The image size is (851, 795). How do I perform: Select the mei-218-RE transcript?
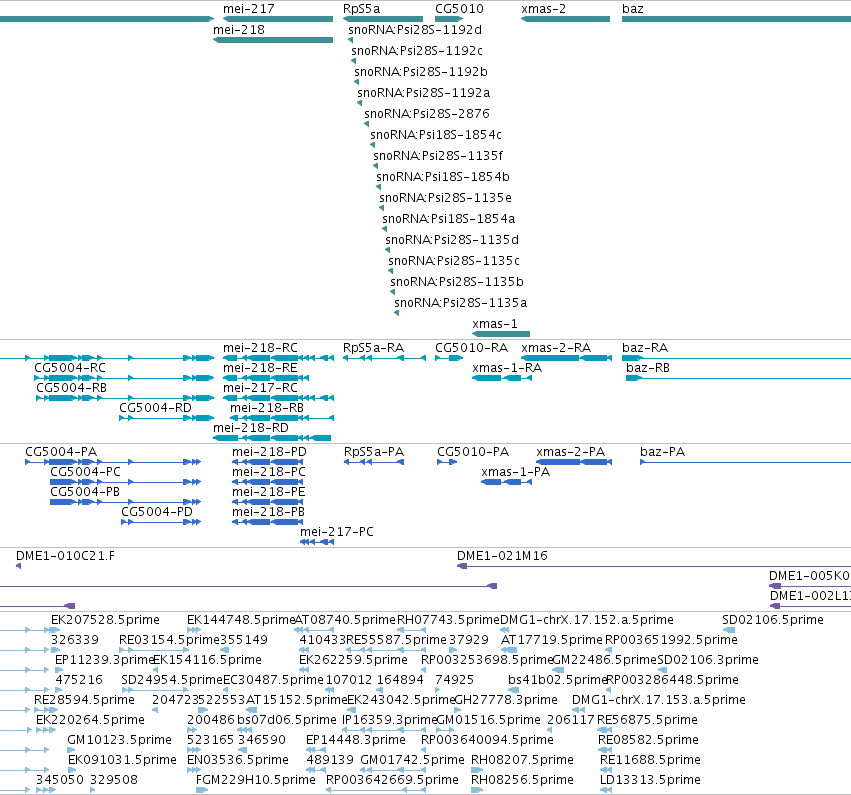[266, 378]
